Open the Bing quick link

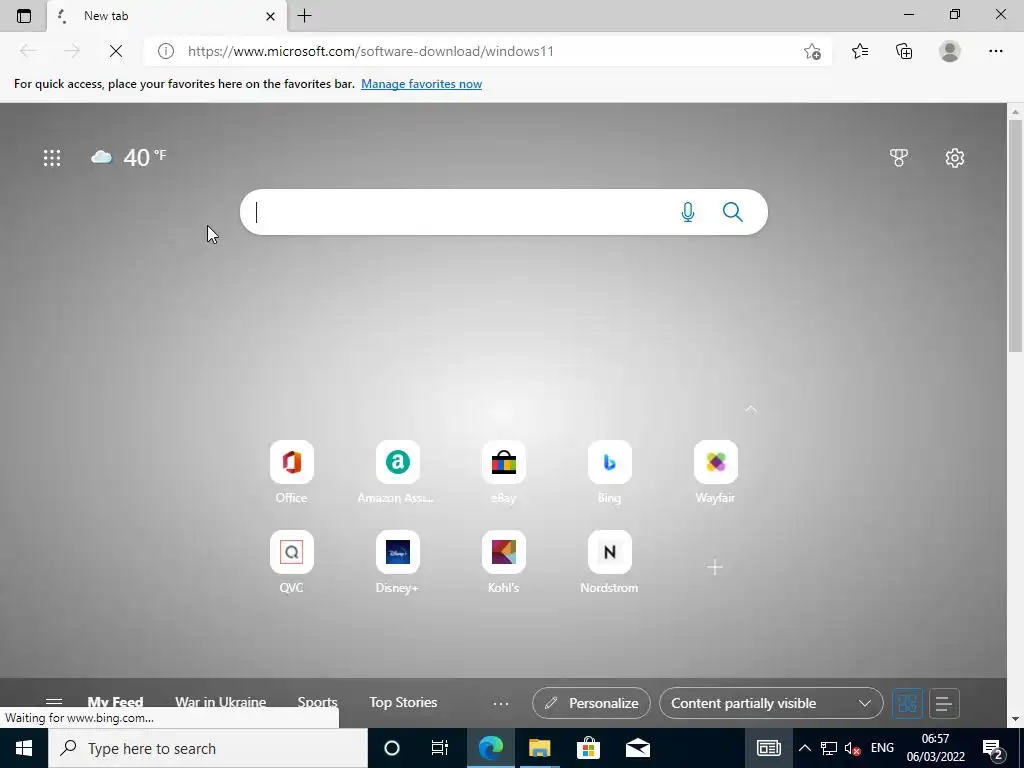[x=609, y=472]
